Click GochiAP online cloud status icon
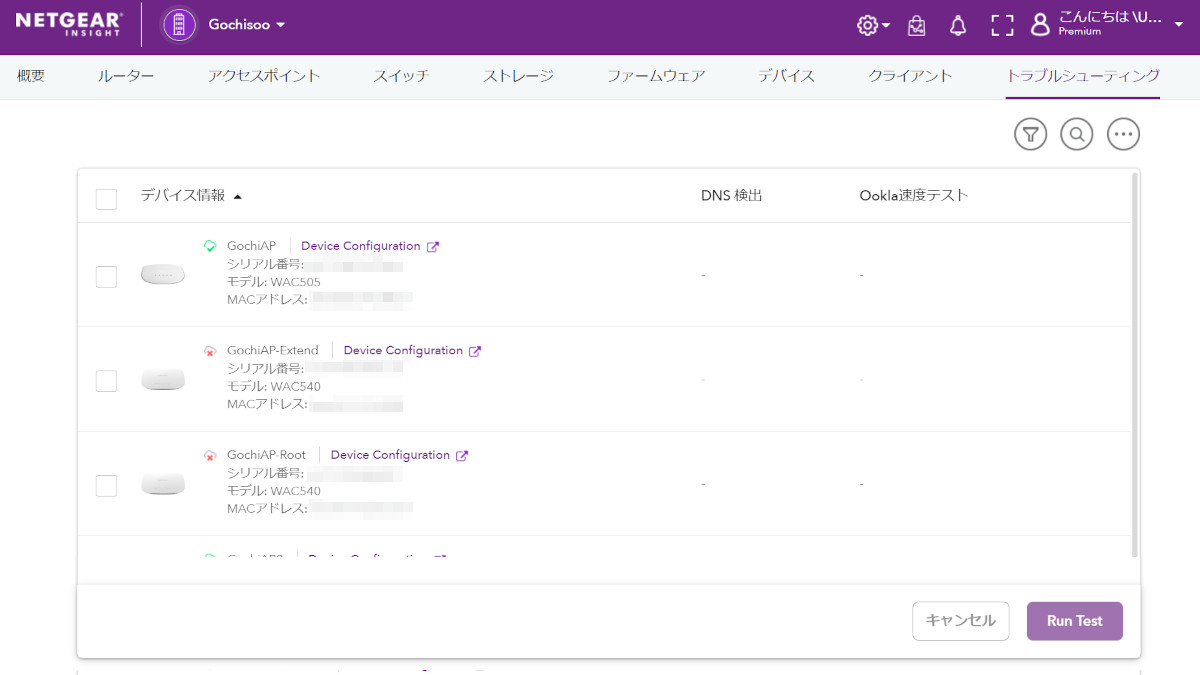The width and height of the screenshot is (1200, 675). 210,246
